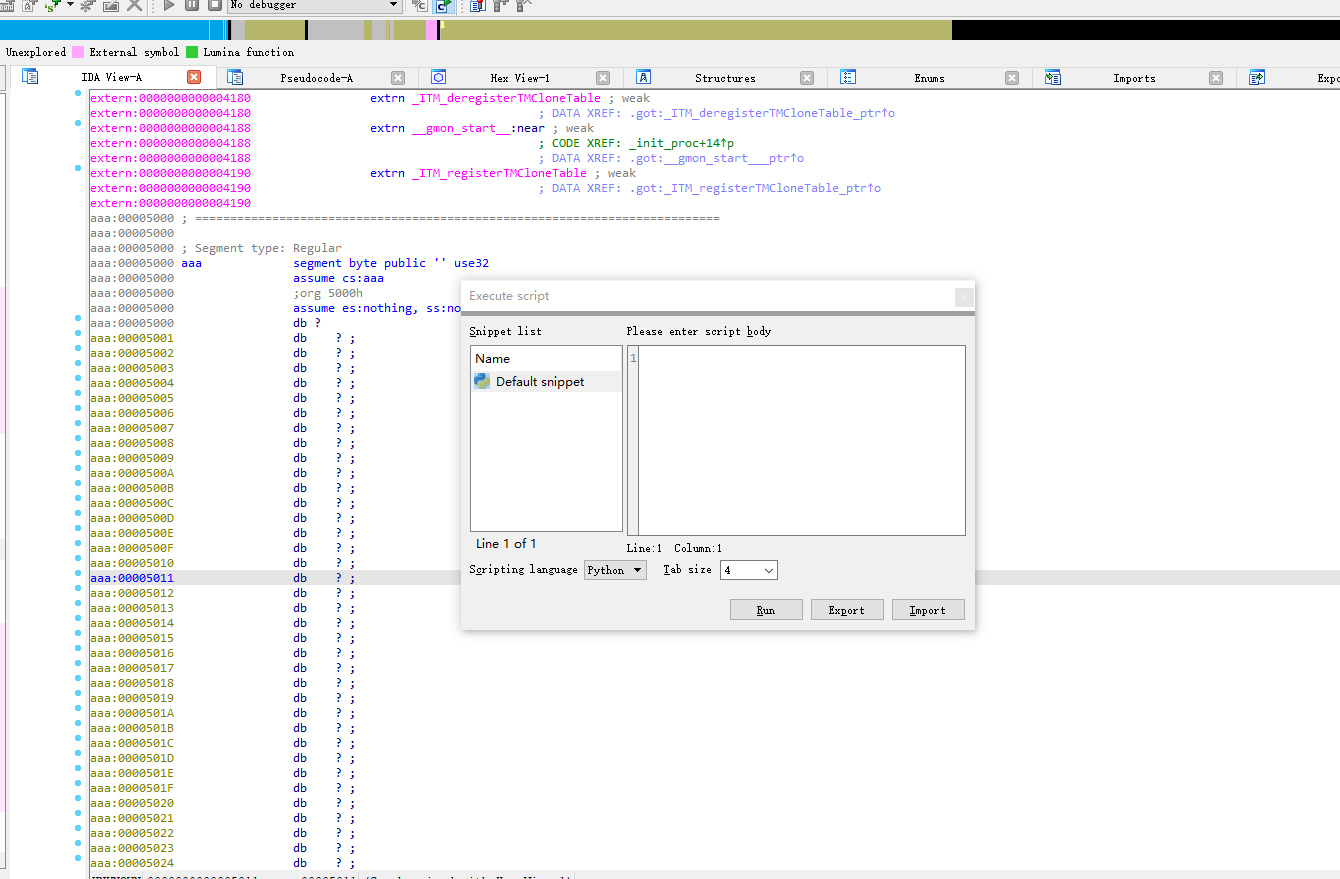Open the Tab size dropdown

pos(748,569)
